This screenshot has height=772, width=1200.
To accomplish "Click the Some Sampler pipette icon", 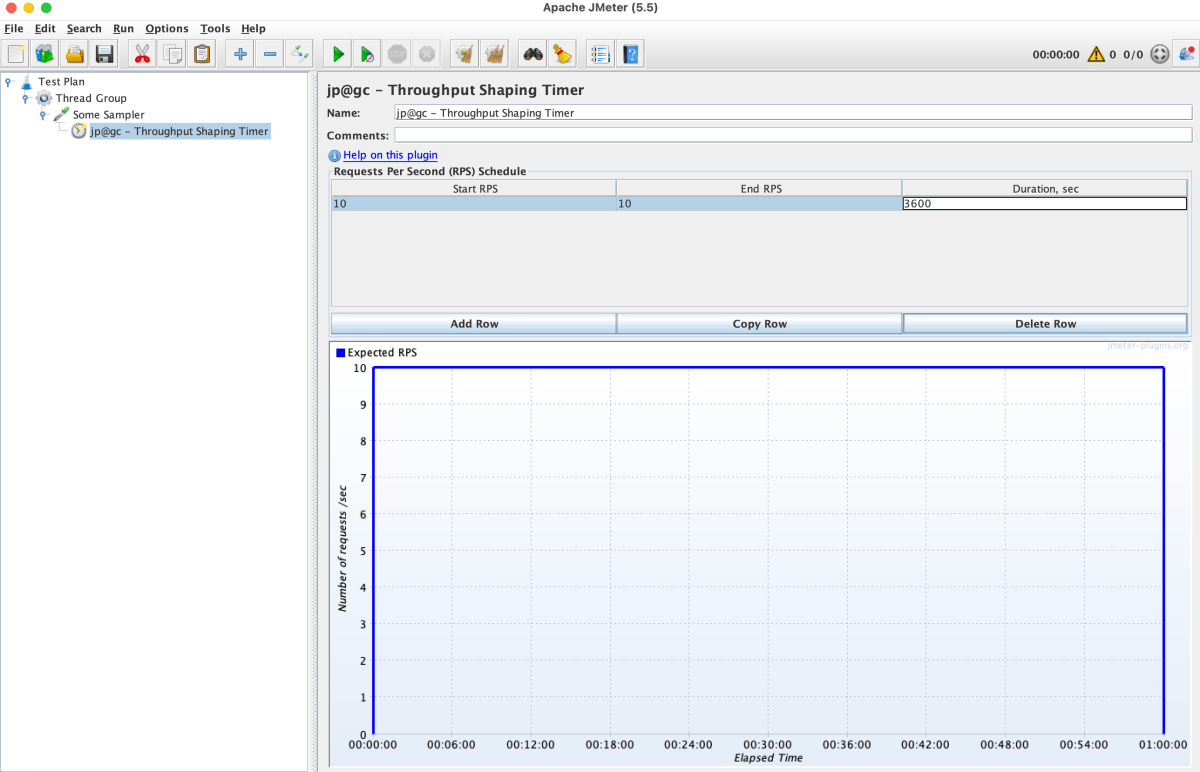I will click(x=61, y=115).
